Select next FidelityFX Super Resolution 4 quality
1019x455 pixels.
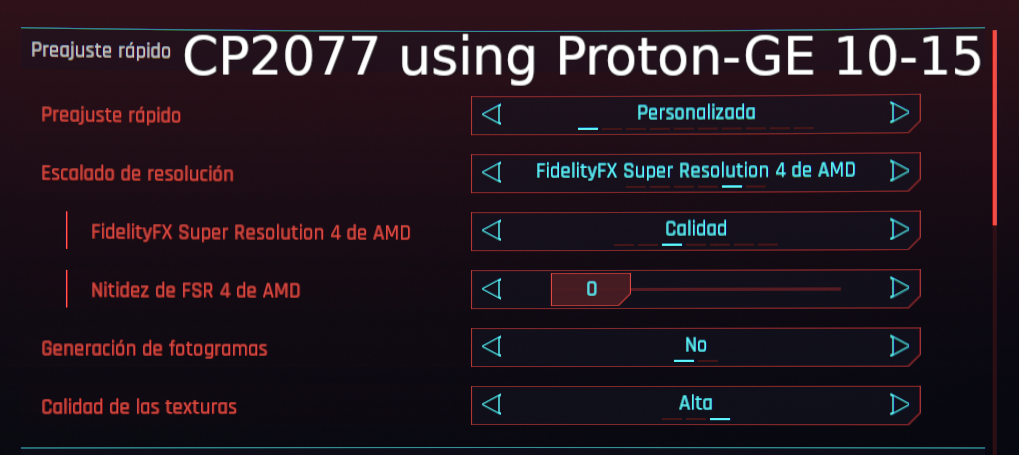[899, 230]
